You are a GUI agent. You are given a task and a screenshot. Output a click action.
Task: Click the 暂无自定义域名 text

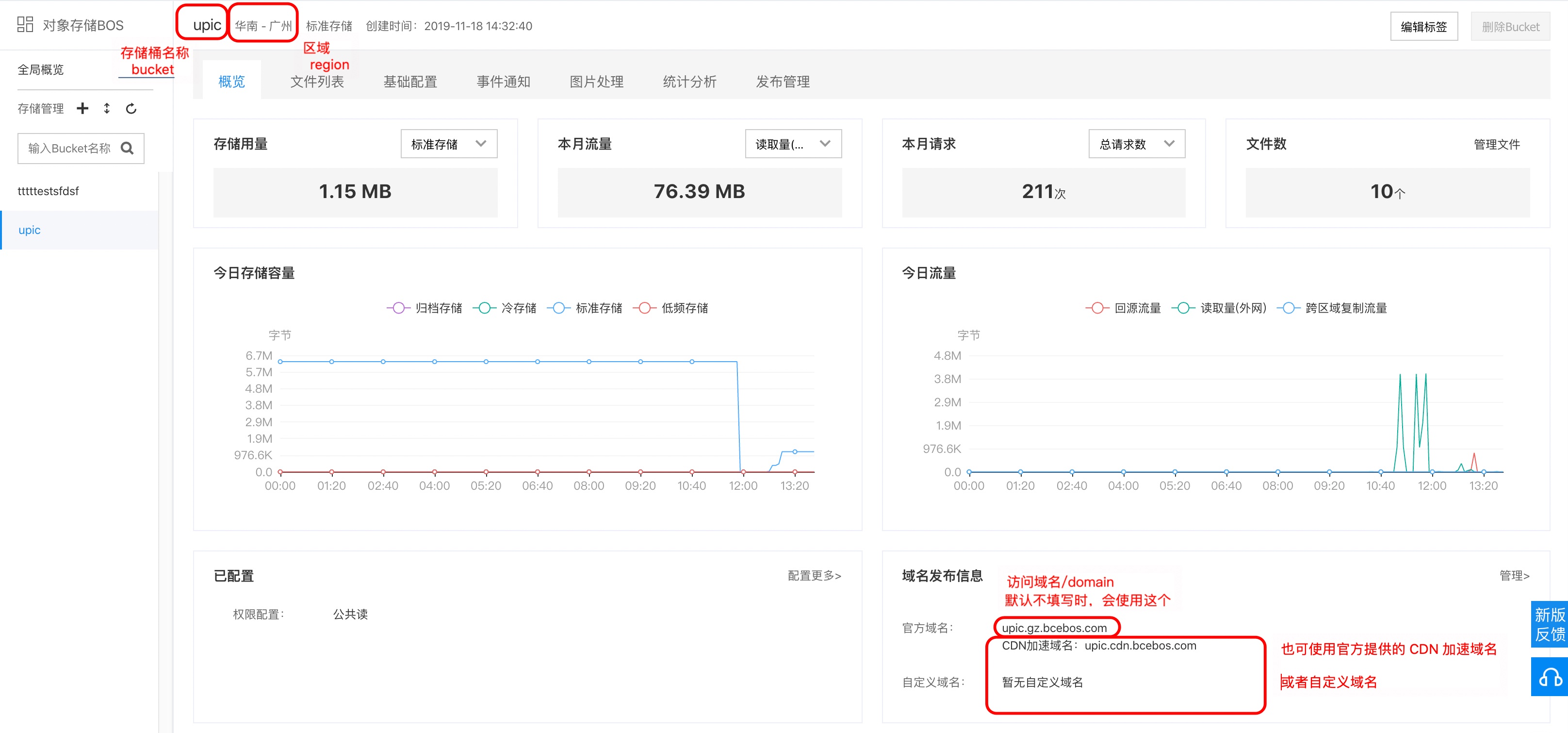tap(1043, 683)
